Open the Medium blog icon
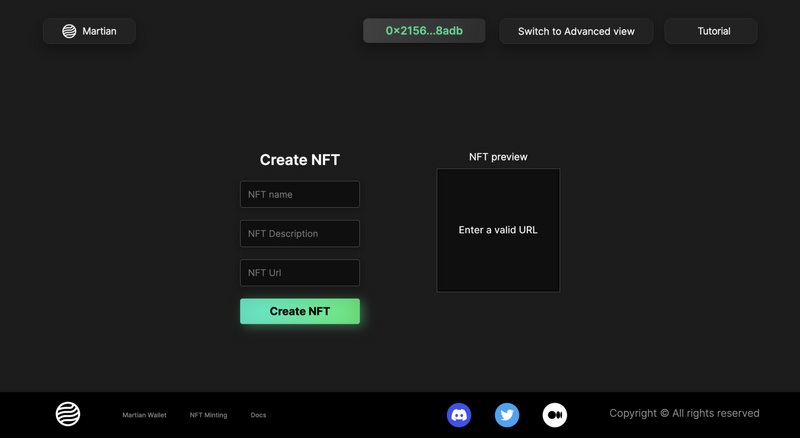The width and height of the screenshot is (800, 438). click(x=555, y=414)
